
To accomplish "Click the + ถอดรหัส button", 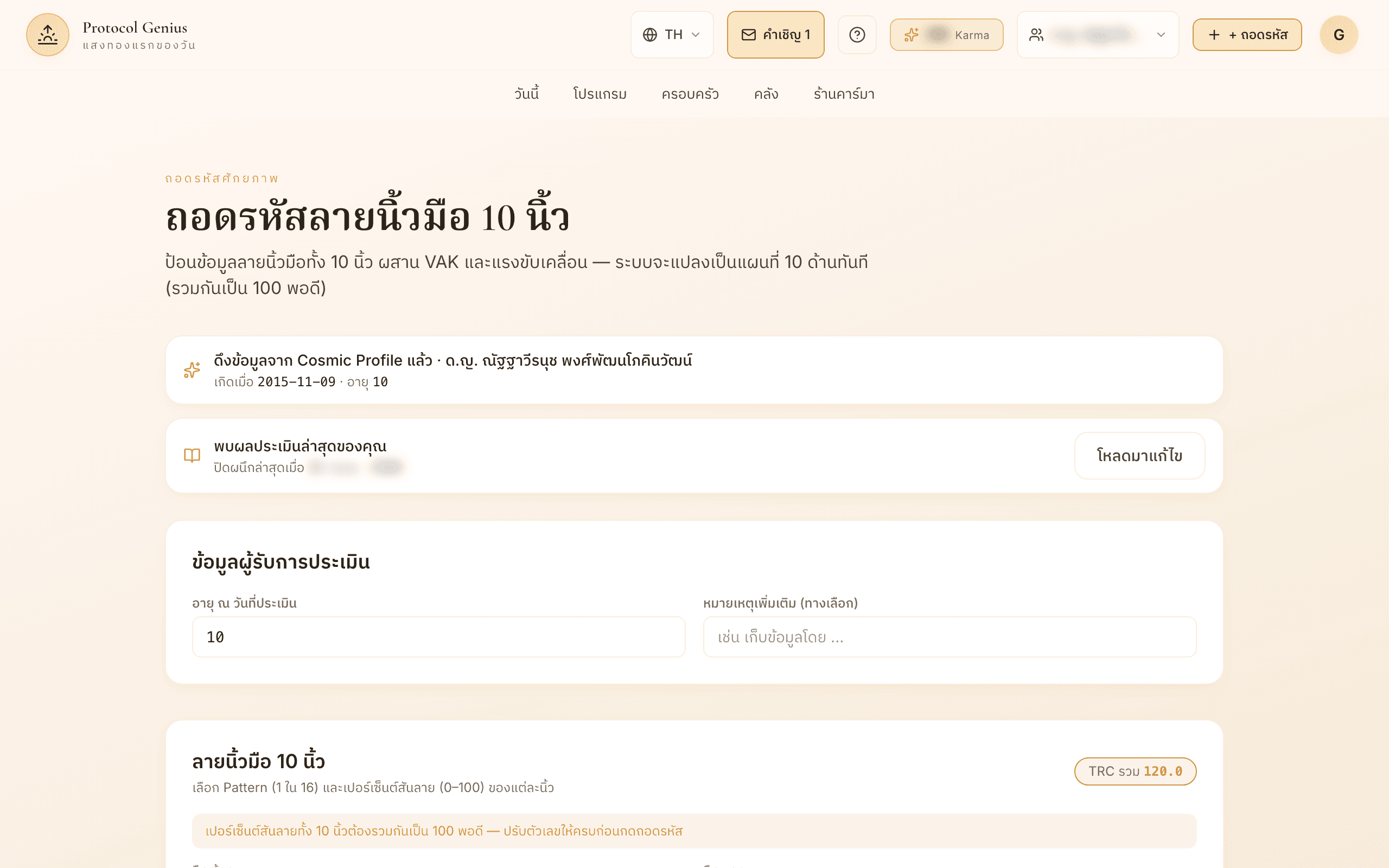I will click(1247, 34).
